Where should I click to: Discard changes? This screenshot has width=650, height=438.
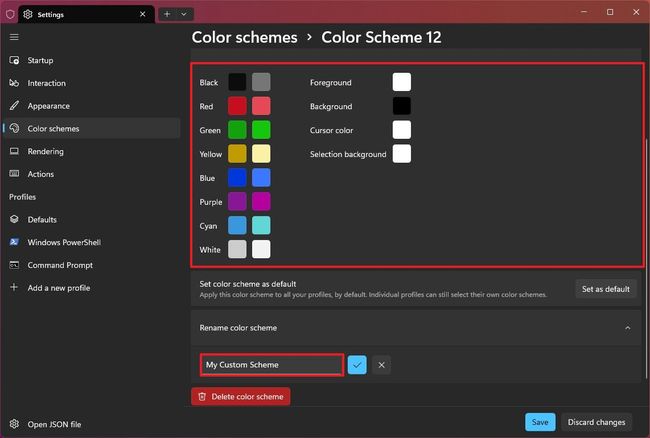597,422
